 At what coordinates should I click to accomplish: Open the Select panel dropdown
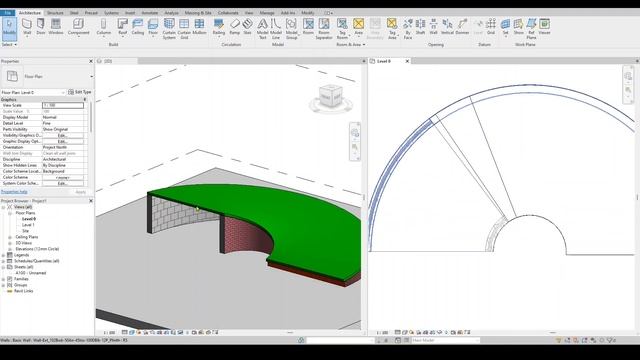tap(9, 44)
